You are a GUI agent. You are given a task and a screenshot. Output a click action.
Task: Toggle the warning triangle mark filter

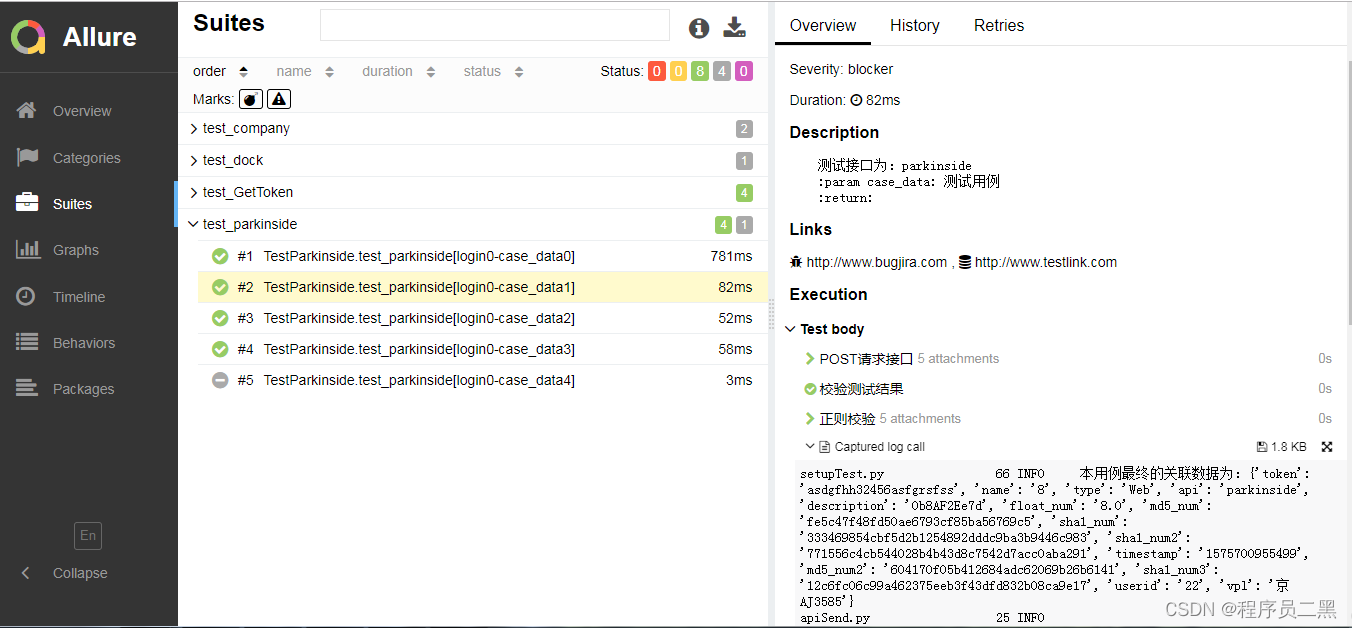[279, 99]
